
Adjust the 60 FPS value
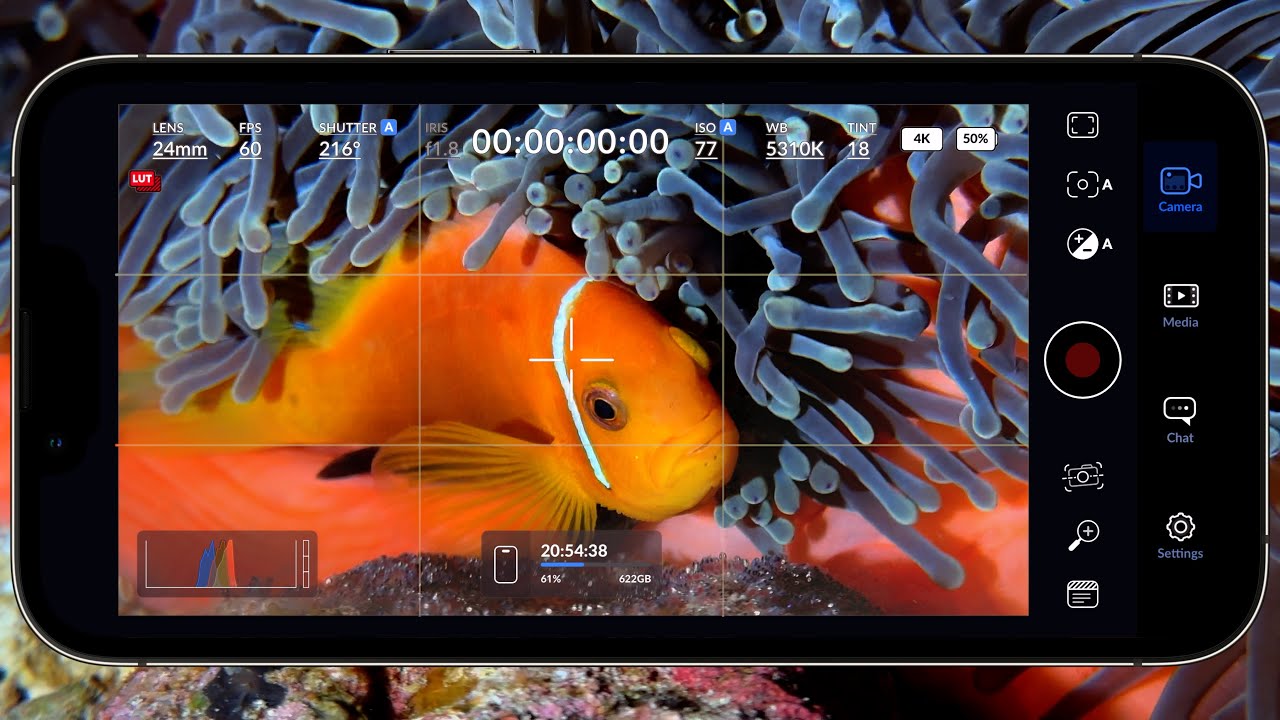click(250, 141)
